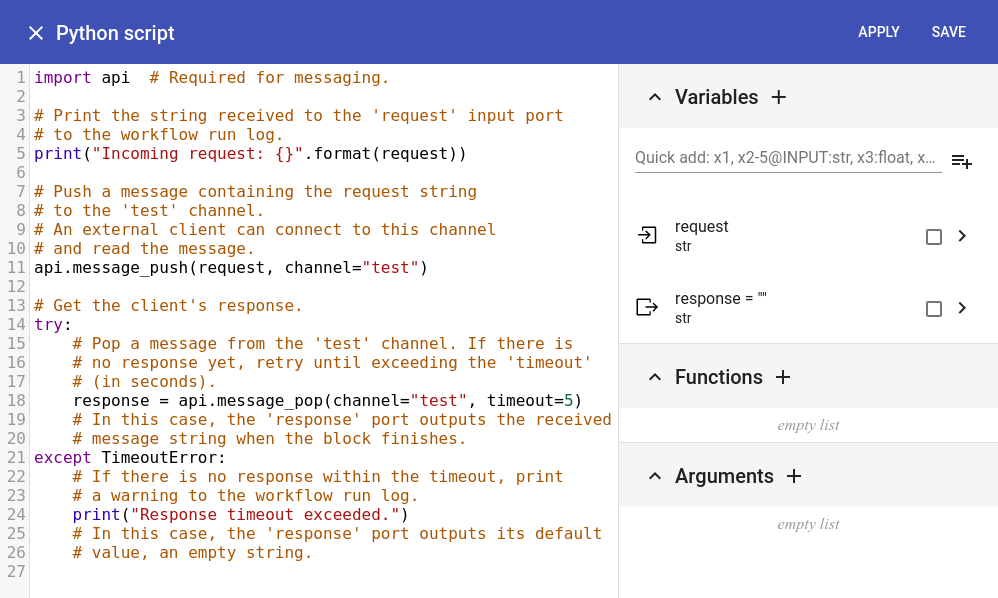Select the request variable entry

click(760, 236)
